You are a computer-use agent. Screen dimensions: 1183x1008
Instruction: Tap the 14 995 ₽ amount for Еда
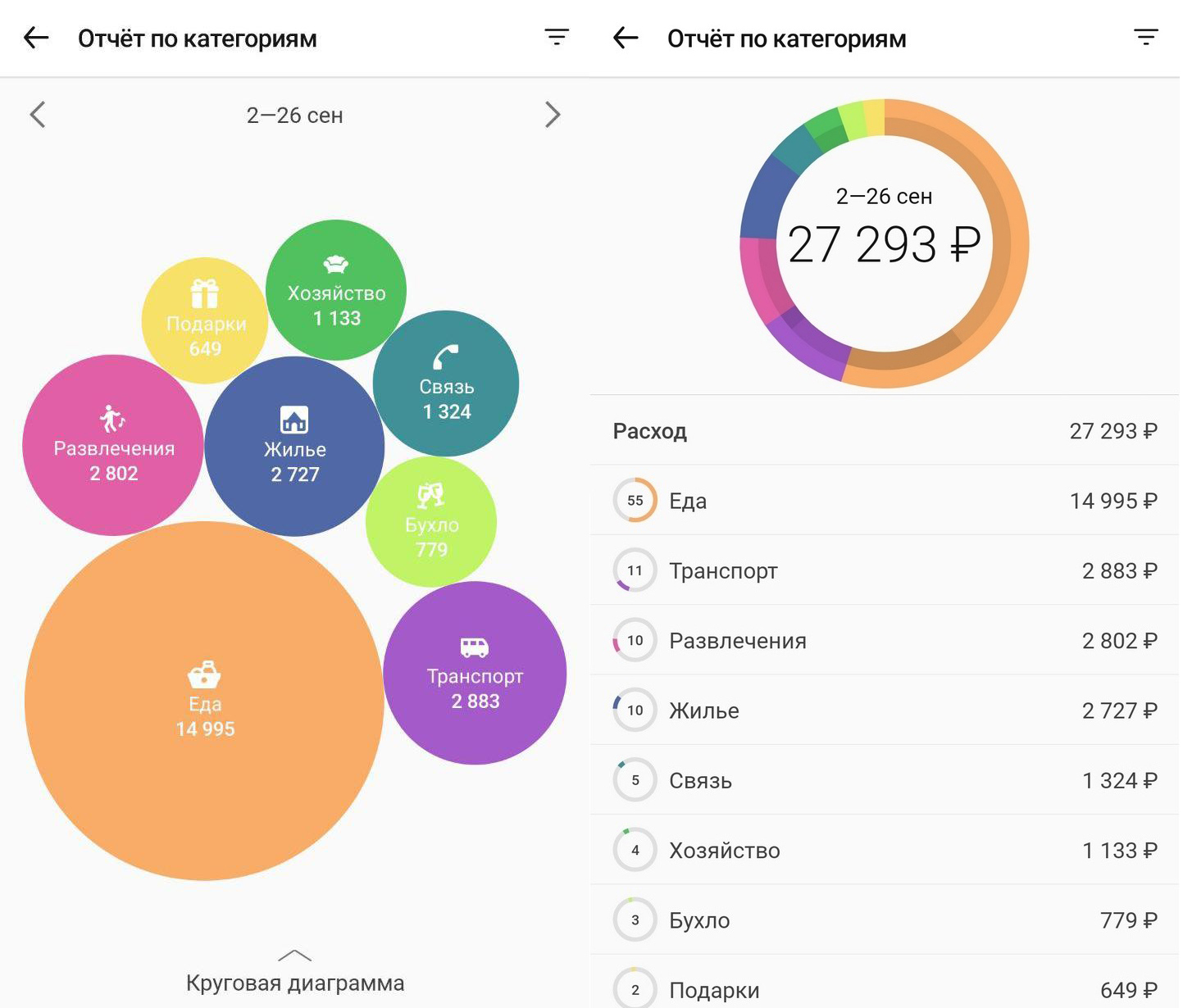tap(1113, 501)
